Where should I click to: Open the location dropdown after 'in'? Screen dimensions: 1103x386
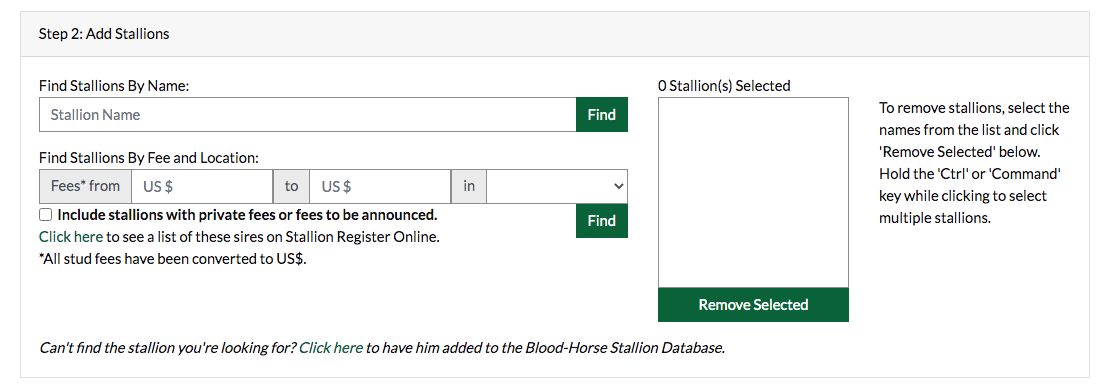[557, 186]
